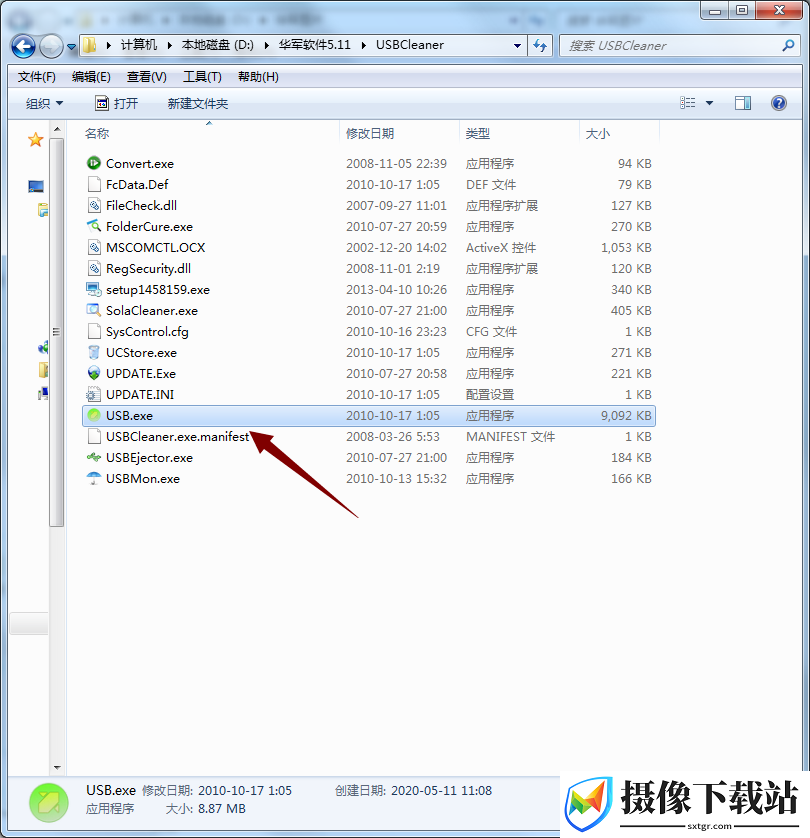Screen dimensions: 810x838
Task: Open the 工具(T) menu
Action: [x=202, y=77]
